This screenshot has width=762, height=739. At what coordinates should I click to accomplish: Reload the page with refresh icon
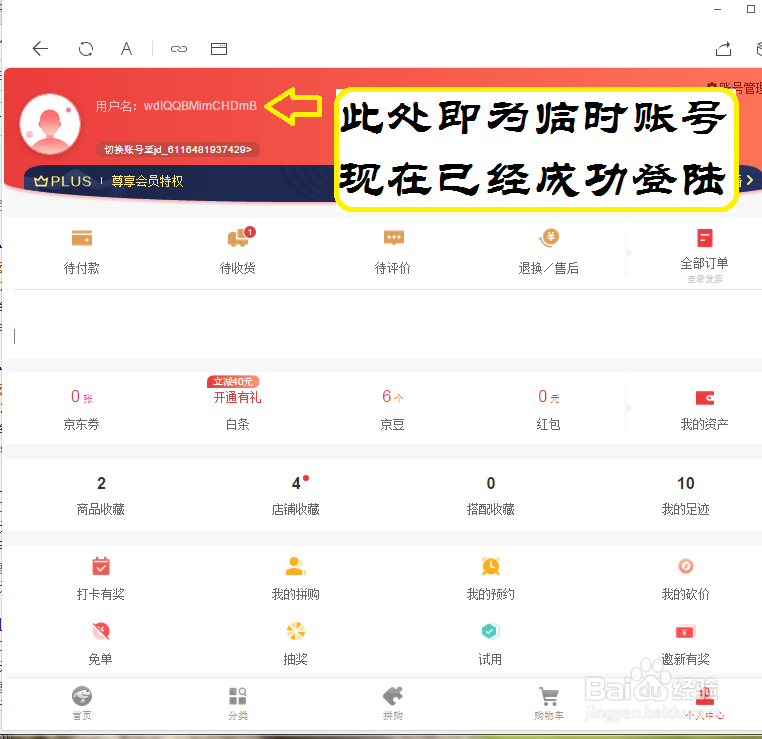[x=86, y=49]
